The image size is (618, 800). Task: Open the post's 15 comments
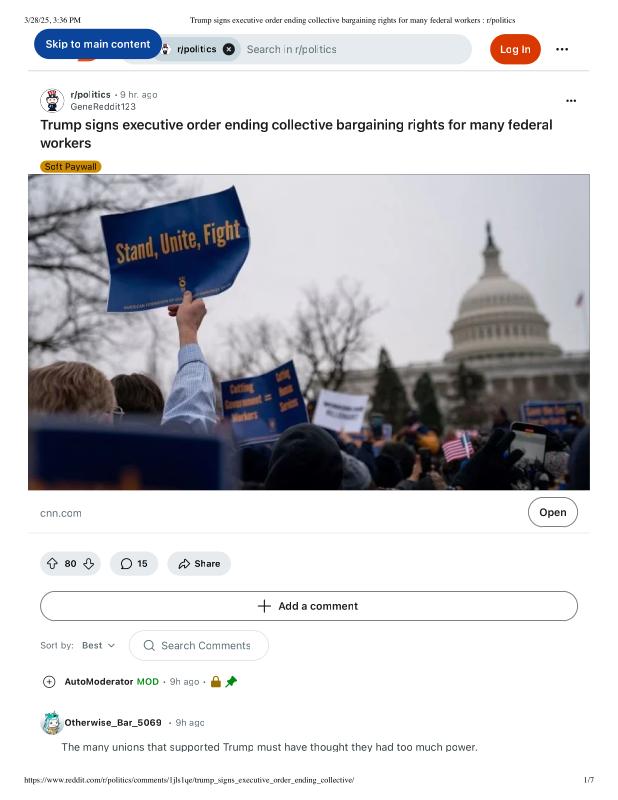[x=133, y=564]
